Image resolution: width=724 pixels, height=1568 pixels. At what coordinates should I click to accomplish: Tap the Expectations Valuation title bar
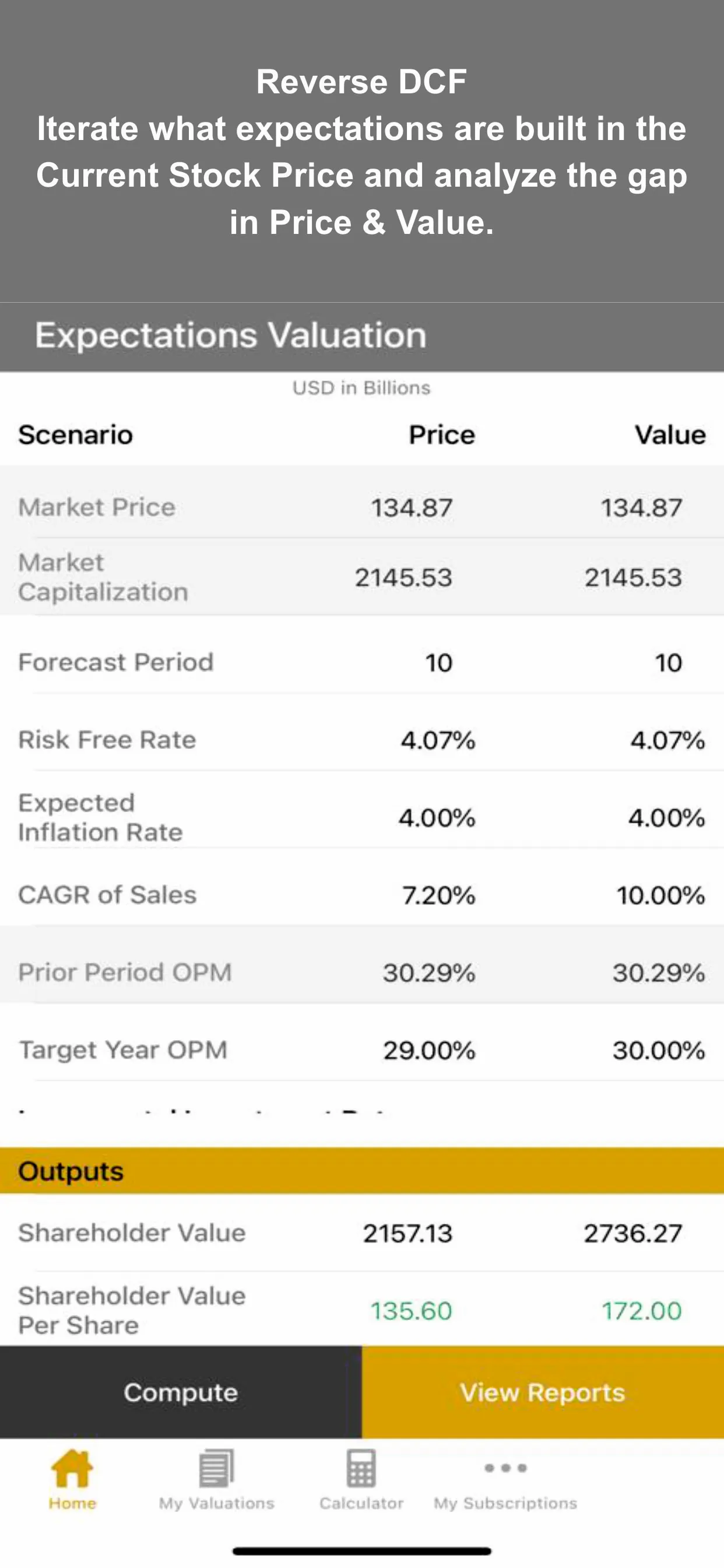click(x=362, y=337)
